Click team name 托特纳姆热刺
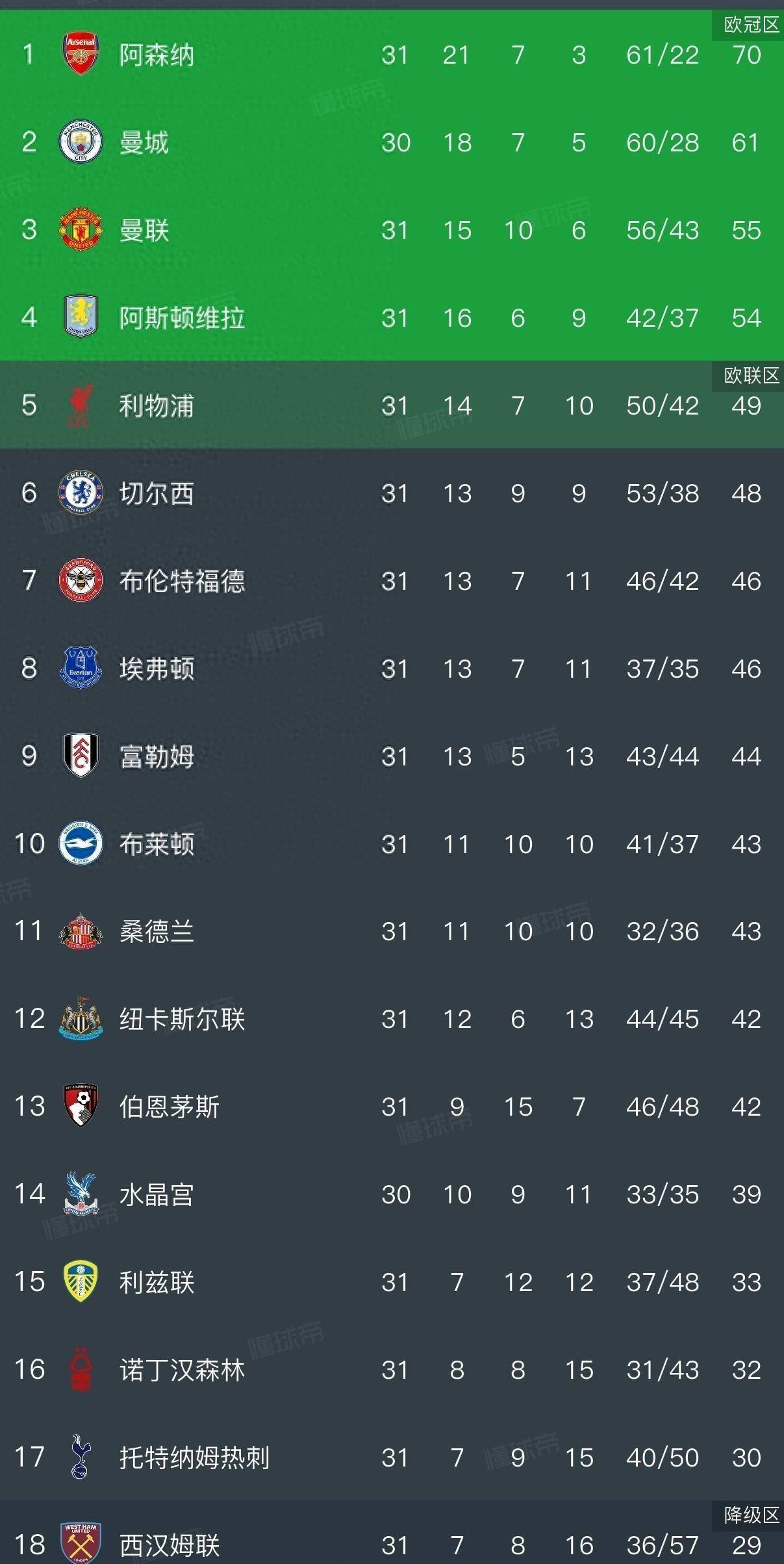Image resolution: width=784 pixels, height=1564 pixels. (194, 1458)
